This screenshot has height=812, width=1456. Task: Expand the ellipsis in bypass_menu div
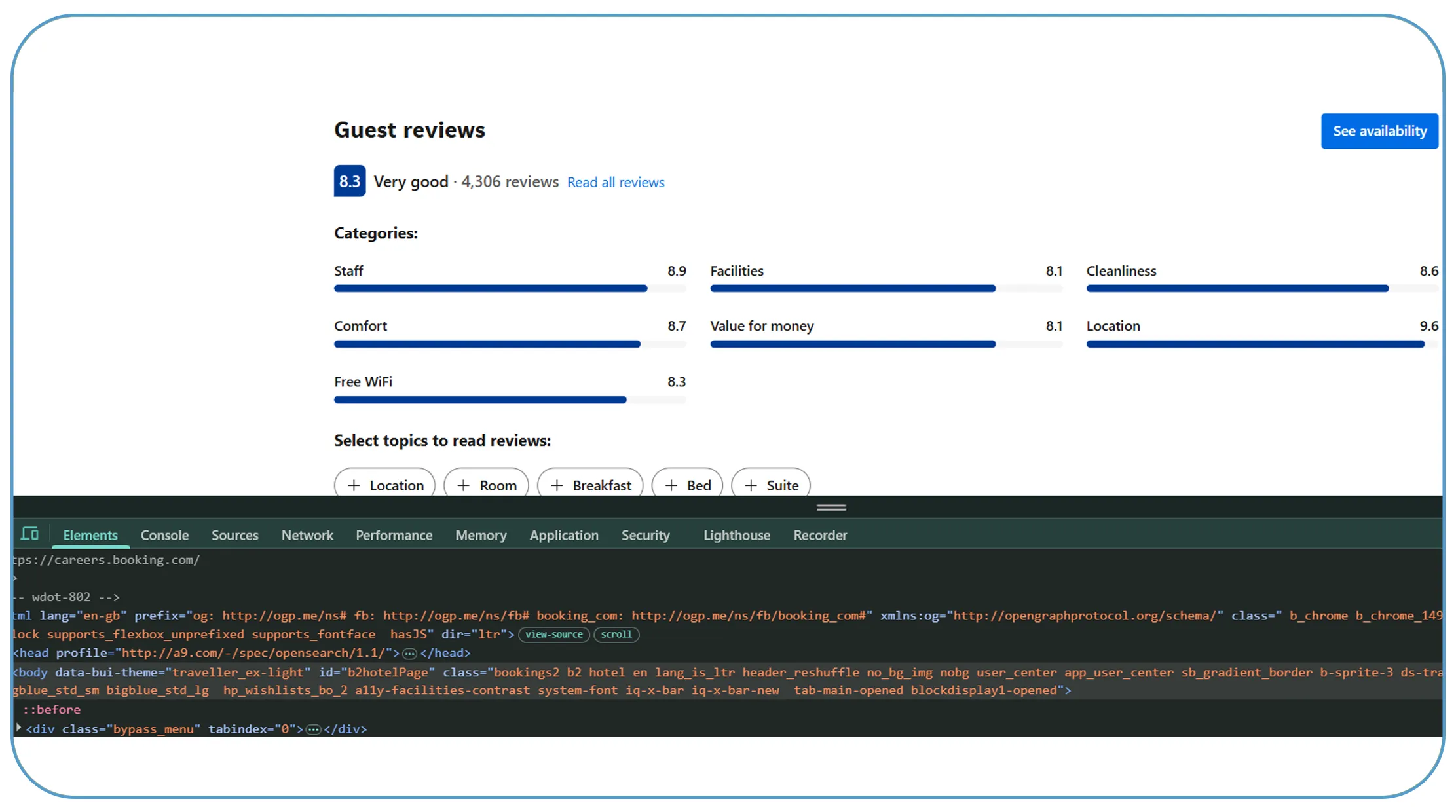click(x=314, y=729)
